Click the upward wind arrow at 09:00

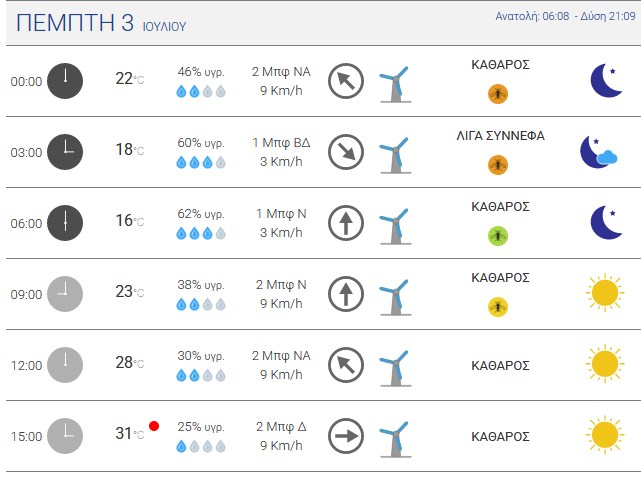pyautogui.click(x=346, y=294)
